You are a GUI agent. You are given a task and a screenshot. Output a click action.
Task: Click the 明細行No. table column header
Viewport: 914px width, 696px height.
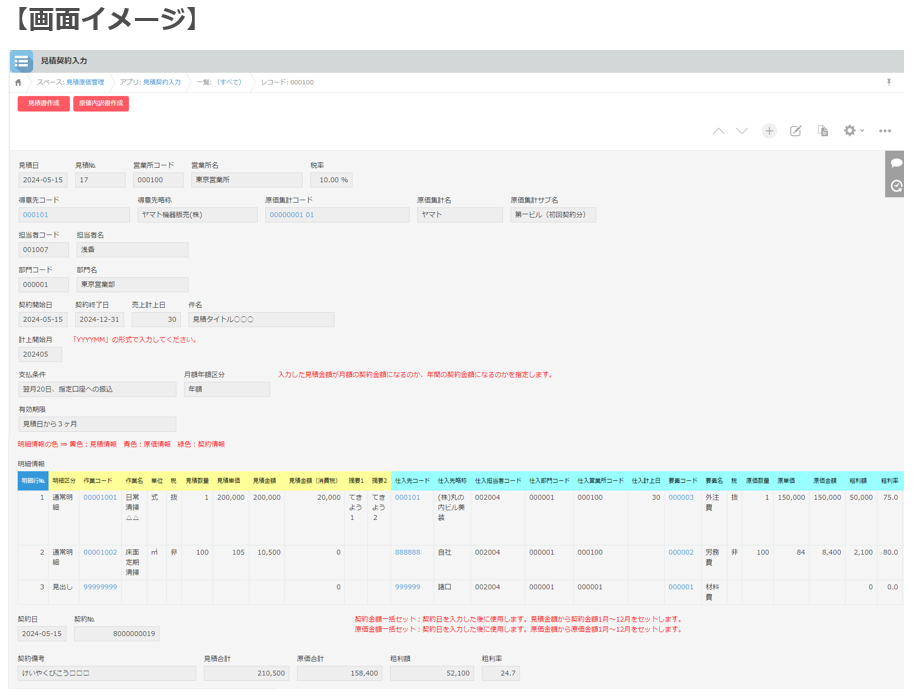point(33,481)
